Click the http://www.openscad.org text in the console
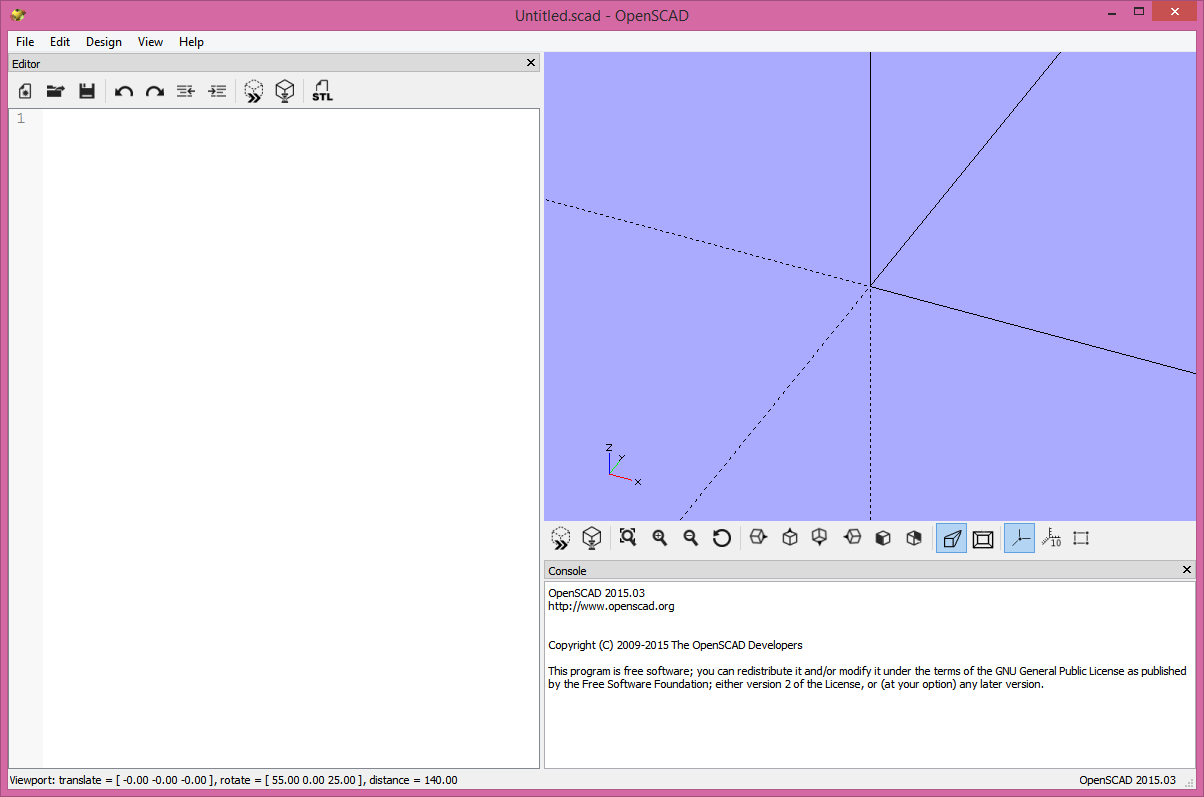1204x797 pixels. coord(611,606)
